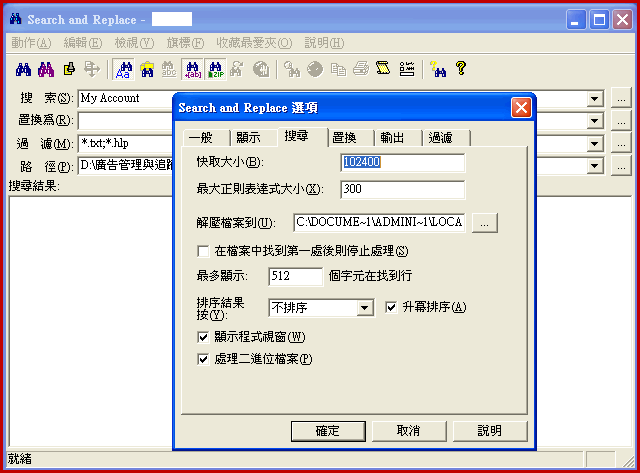The height and width of the screenshot is (473, 640).
Task: Uncheck the 顯示程式視窗 checkbox
Action: tap(204, 337)
